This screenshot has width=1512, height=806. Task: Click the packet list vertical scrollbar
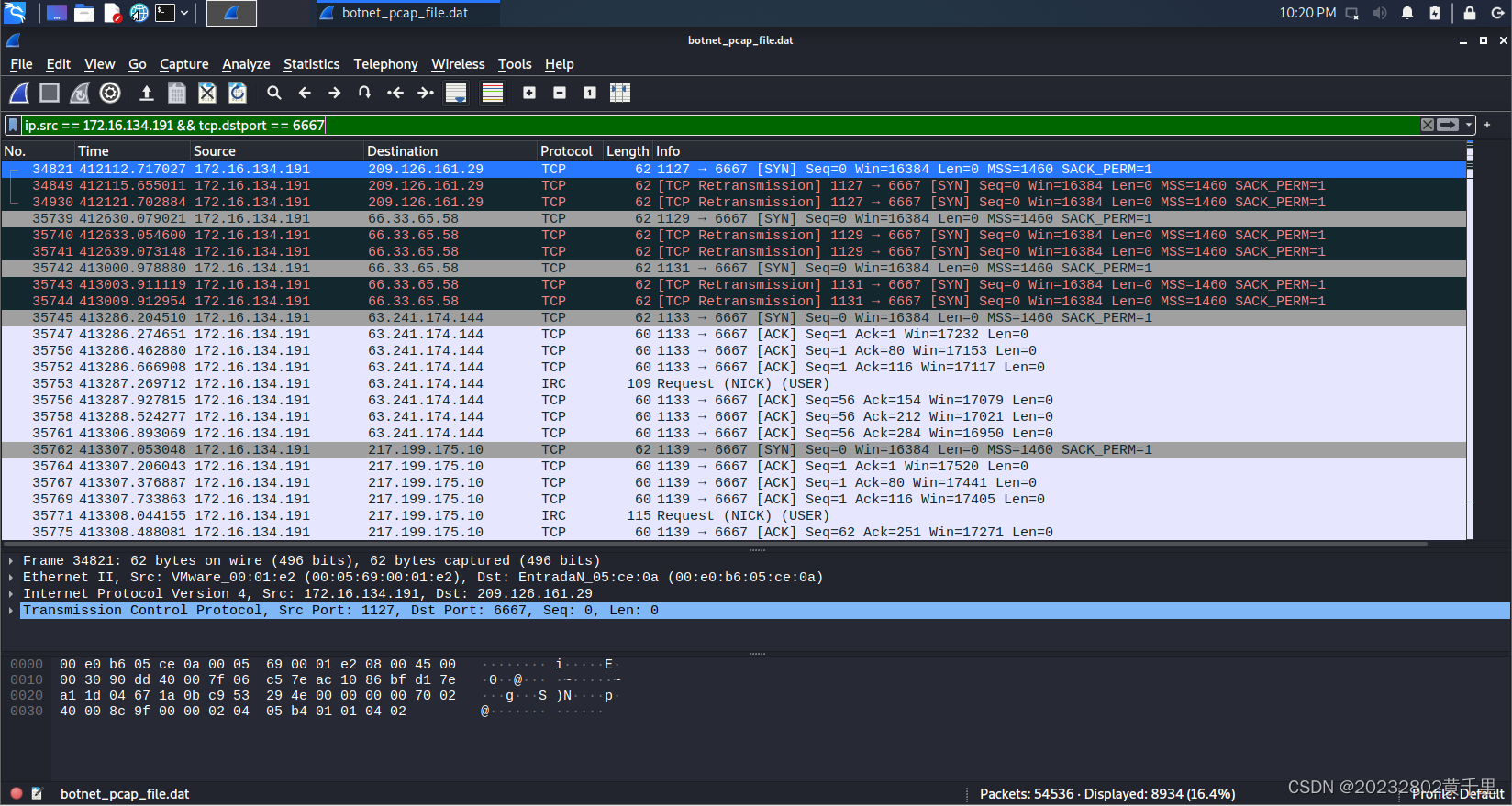pos(1470,339)
